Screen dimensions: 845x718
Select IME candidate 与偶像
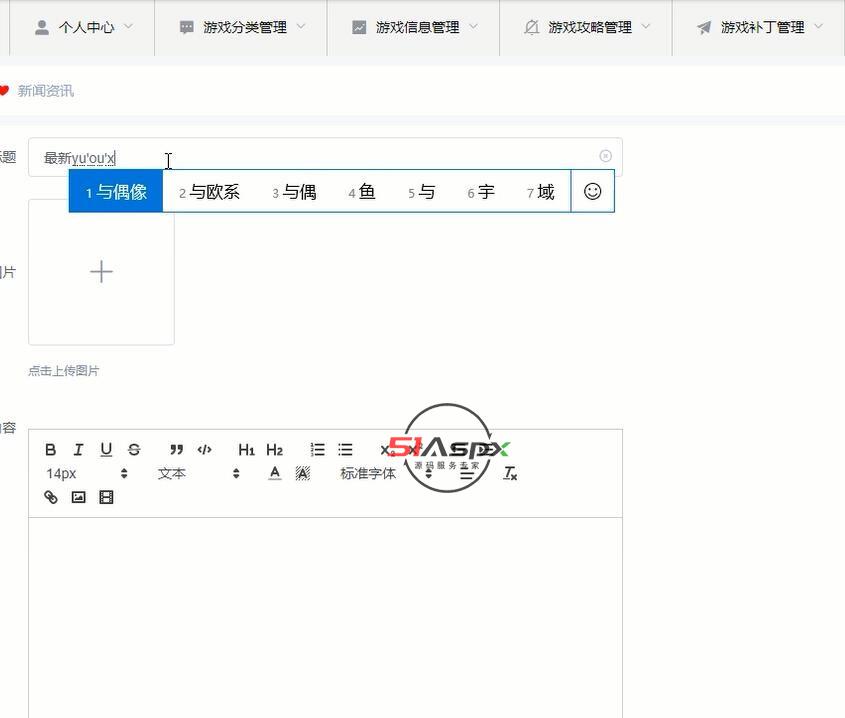[x=116, y=191]
